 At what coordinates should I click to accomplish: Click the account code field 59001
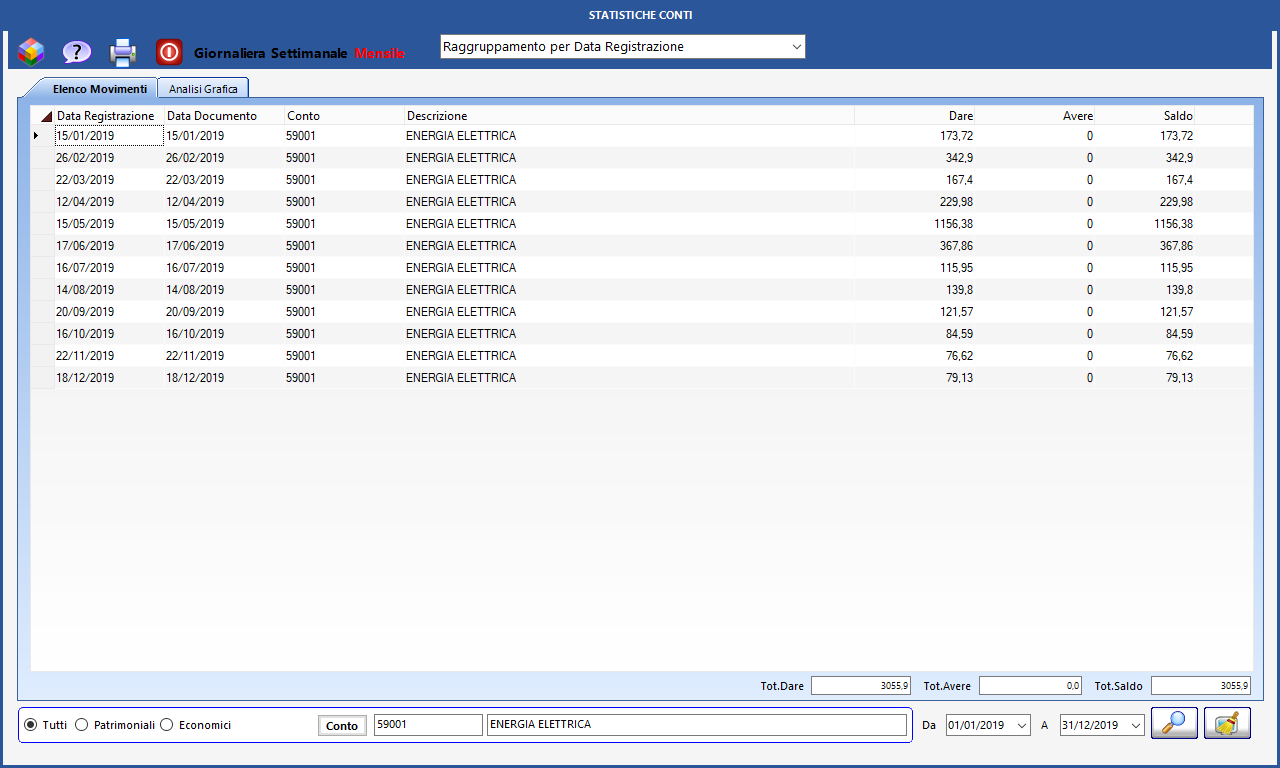426,725
